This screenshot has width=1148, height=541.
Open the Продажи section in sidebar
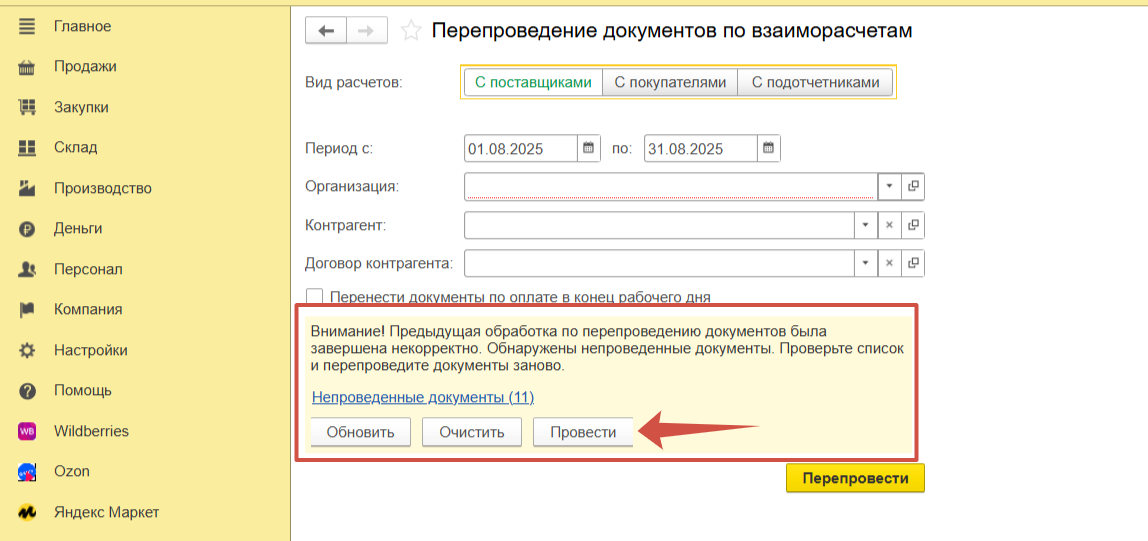[x=85, y=66]
